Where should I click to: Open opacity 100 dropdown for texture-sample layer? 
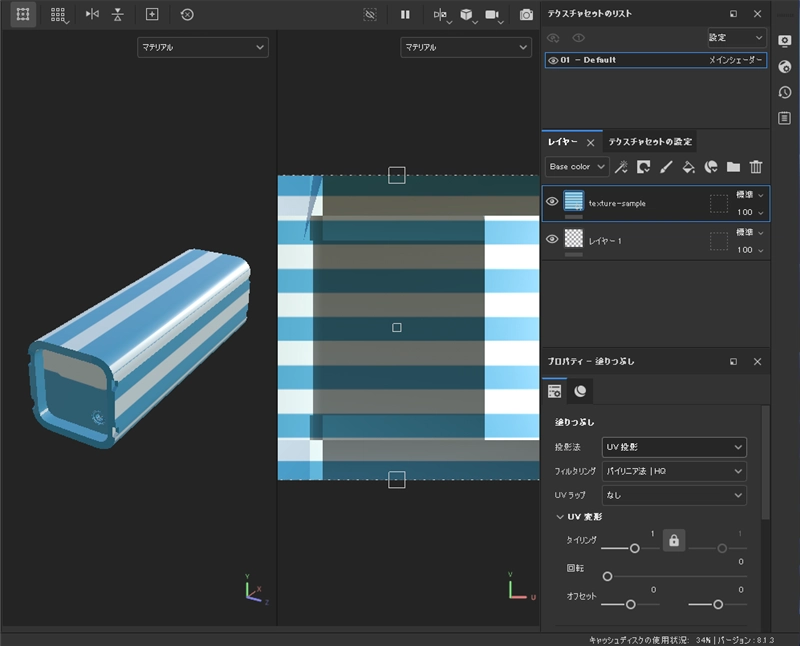tap(749, 212)
